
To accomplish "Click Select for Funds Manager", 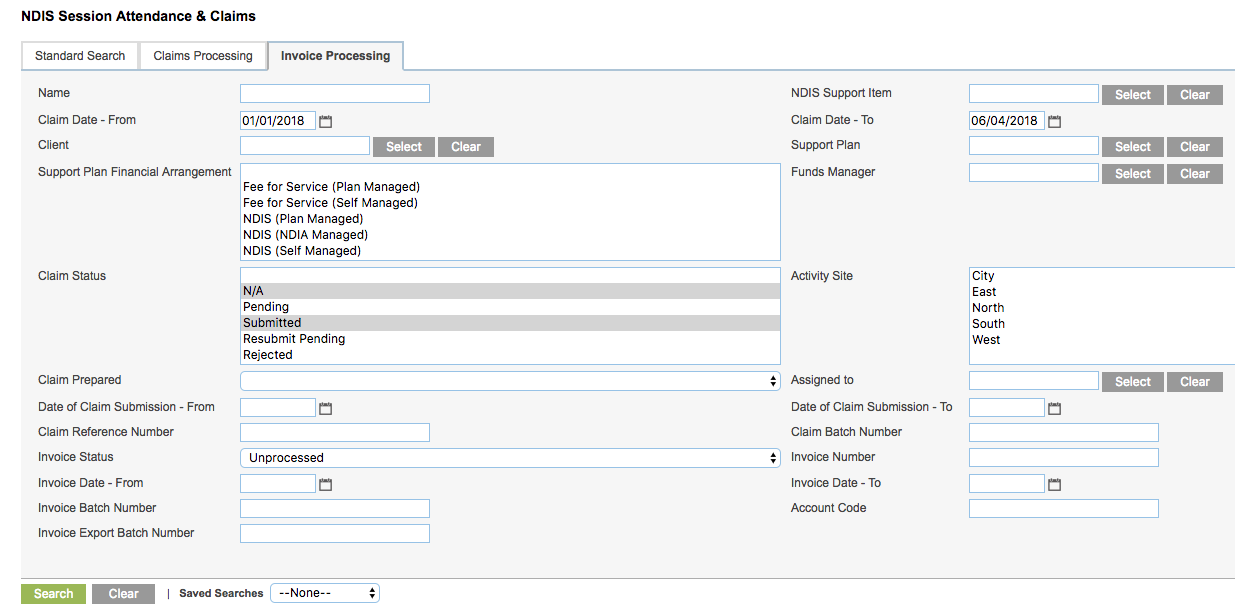I will click(1133, 174).
